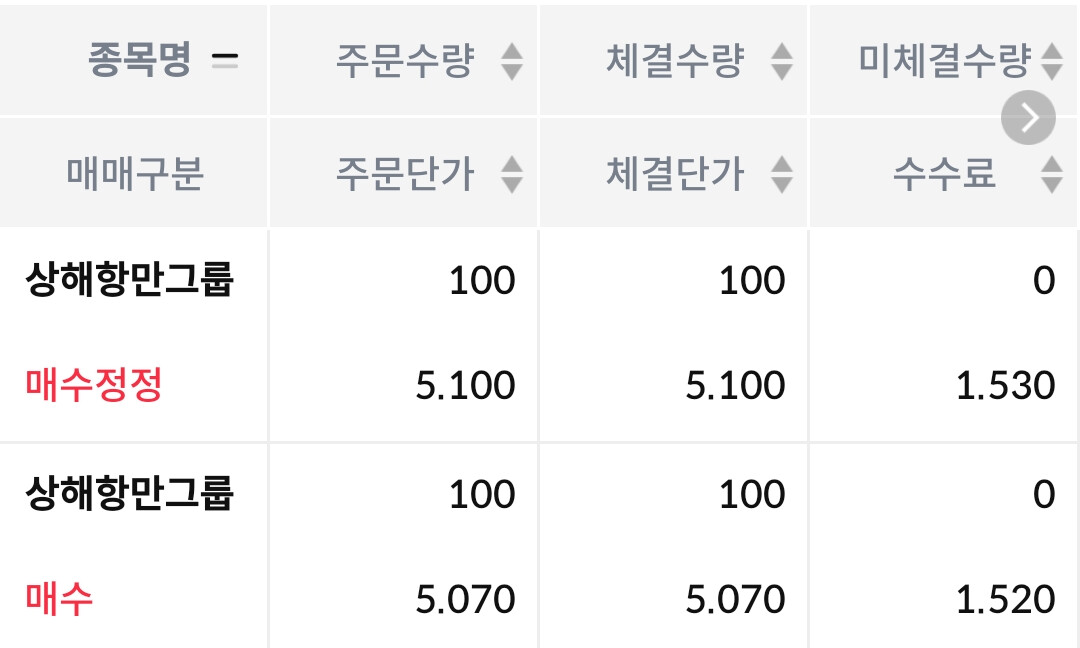Select the 매매구분 column header

click(x=135, y=175)
